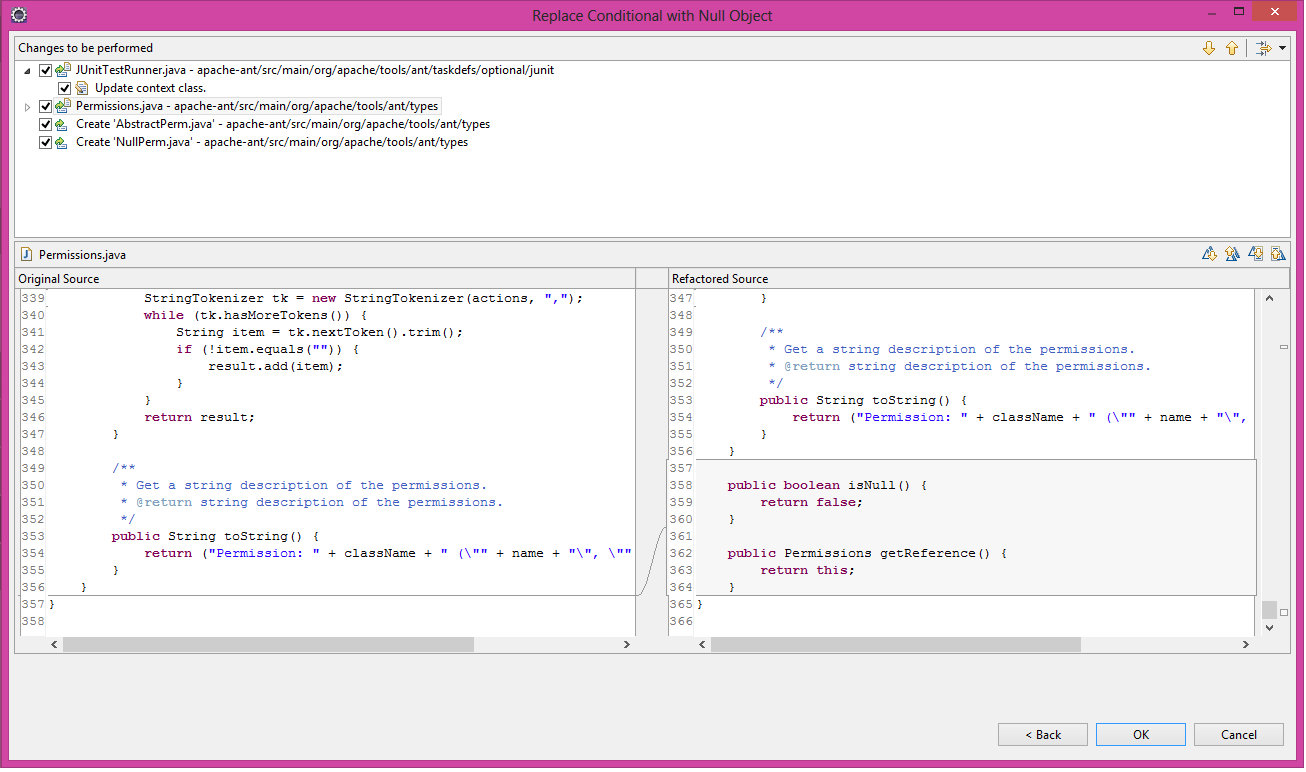The image size is (1306, 772).
Task: Click the Java file icon beside Permissions.java header
Action: pyautogui.click(x=27, y=254)
